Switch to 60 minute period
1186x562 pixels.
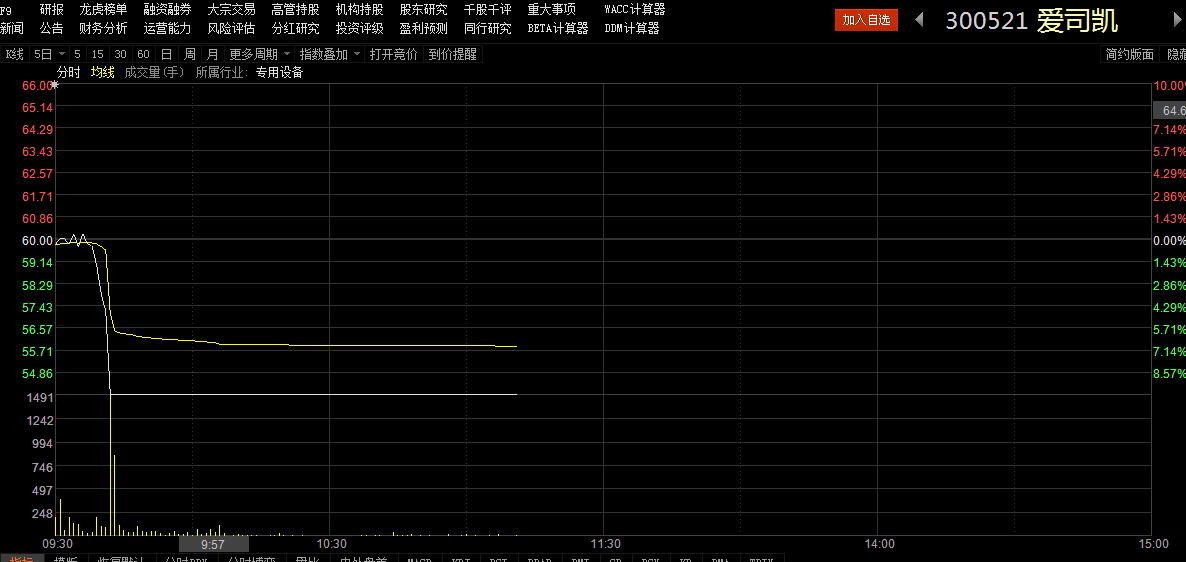click(x=143, y=54)
